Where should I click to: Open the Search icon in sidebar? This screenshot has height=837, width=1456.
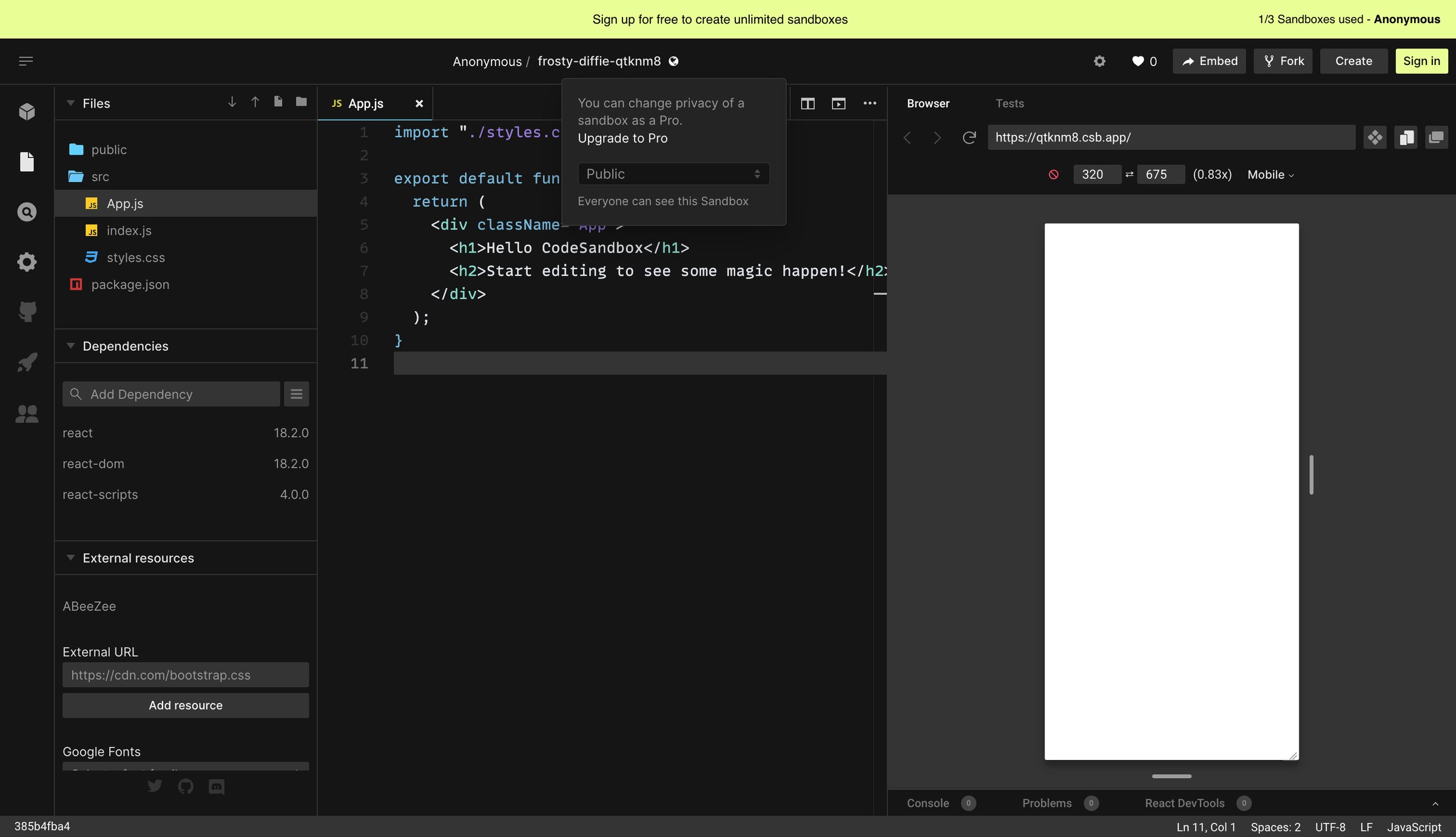click(x=27, y=211)
